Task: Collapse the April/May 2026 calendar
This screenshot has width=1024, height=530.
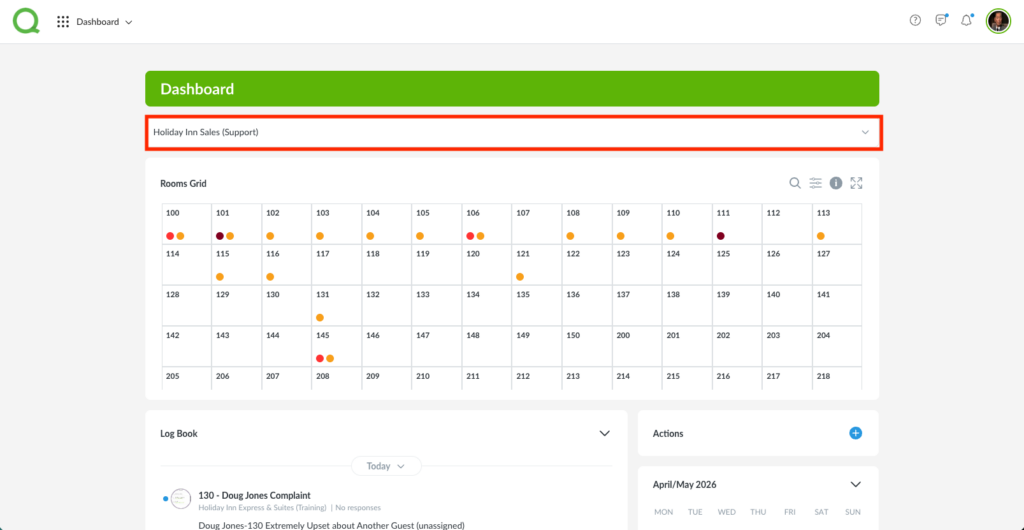Action: 855,484
